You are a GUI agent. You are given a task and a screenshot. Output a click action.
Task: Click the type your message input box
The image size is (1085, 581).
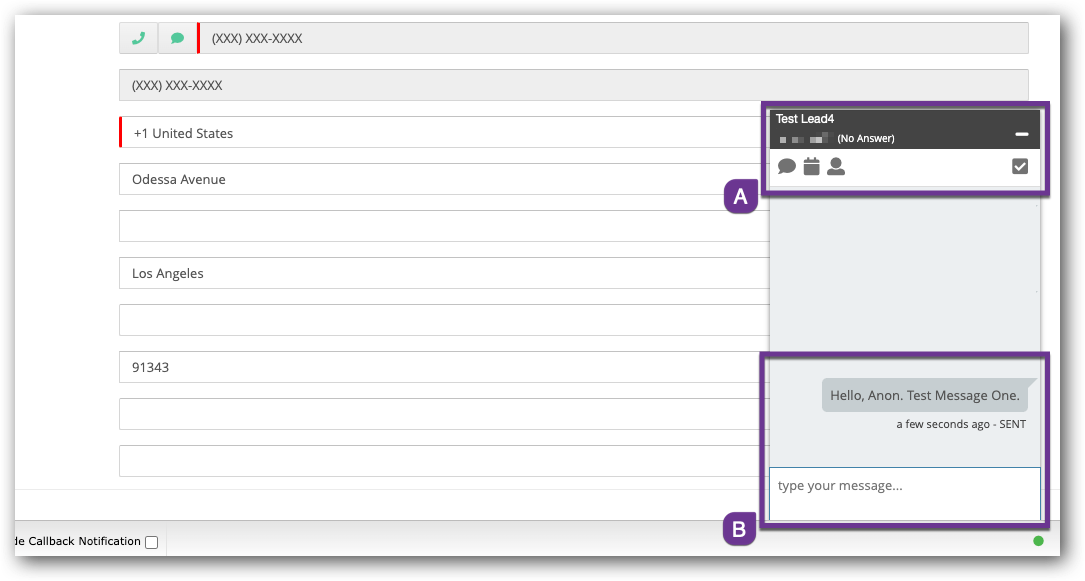[903, 493]
